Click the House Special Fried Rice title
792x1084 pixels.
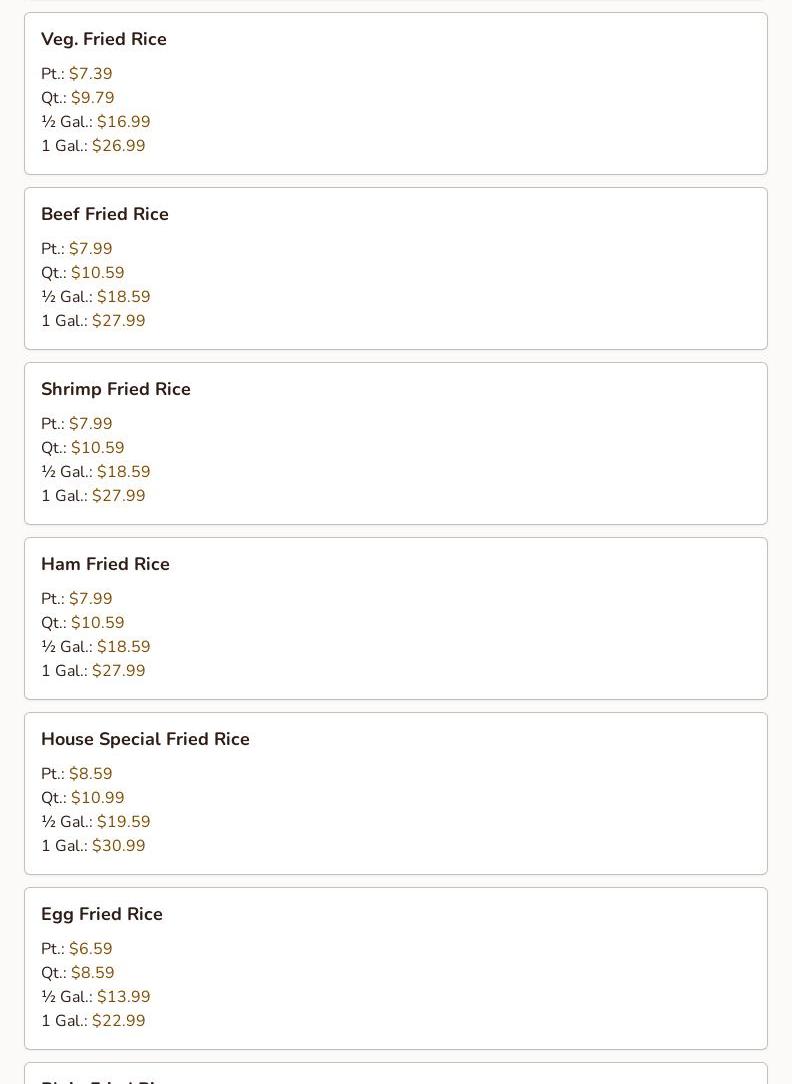(x=145, y=739)
